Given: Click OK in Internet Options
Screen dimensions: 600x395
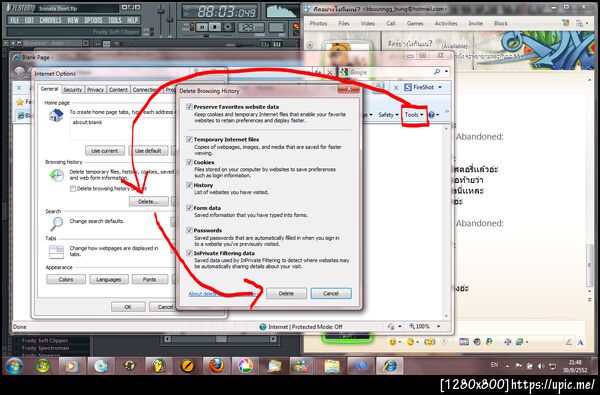Looking at the screenshot, I should coord(128,307).
